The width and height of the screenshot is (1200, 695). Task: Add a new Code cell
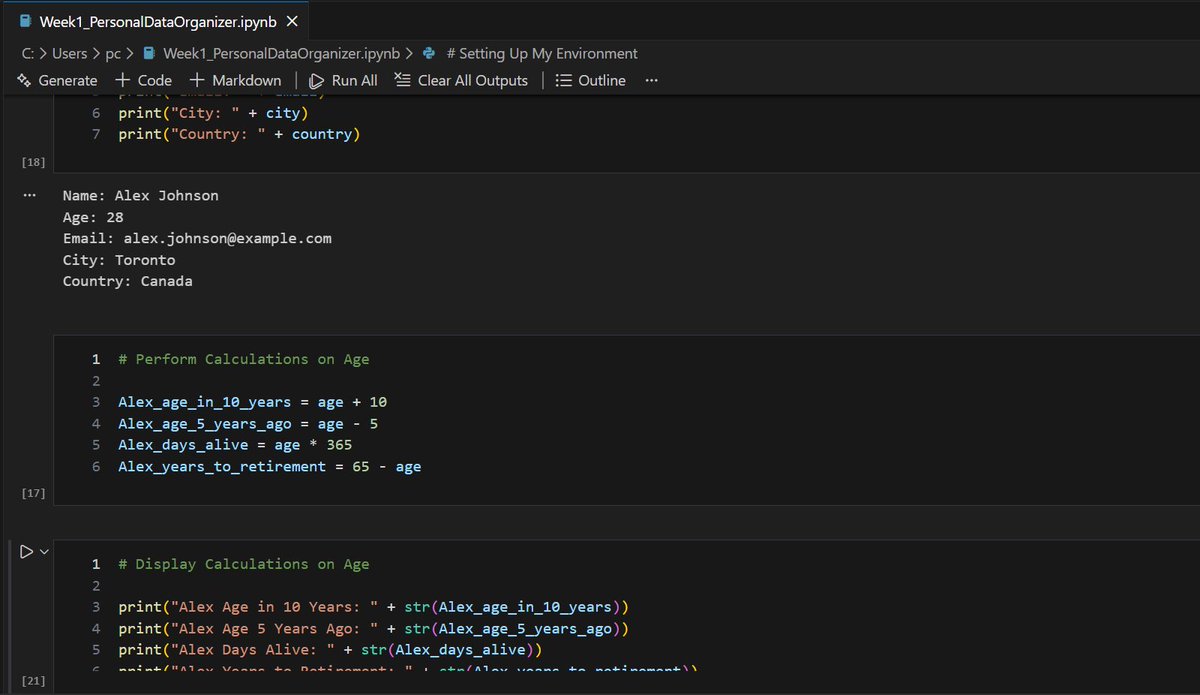[x=144, y=80]
